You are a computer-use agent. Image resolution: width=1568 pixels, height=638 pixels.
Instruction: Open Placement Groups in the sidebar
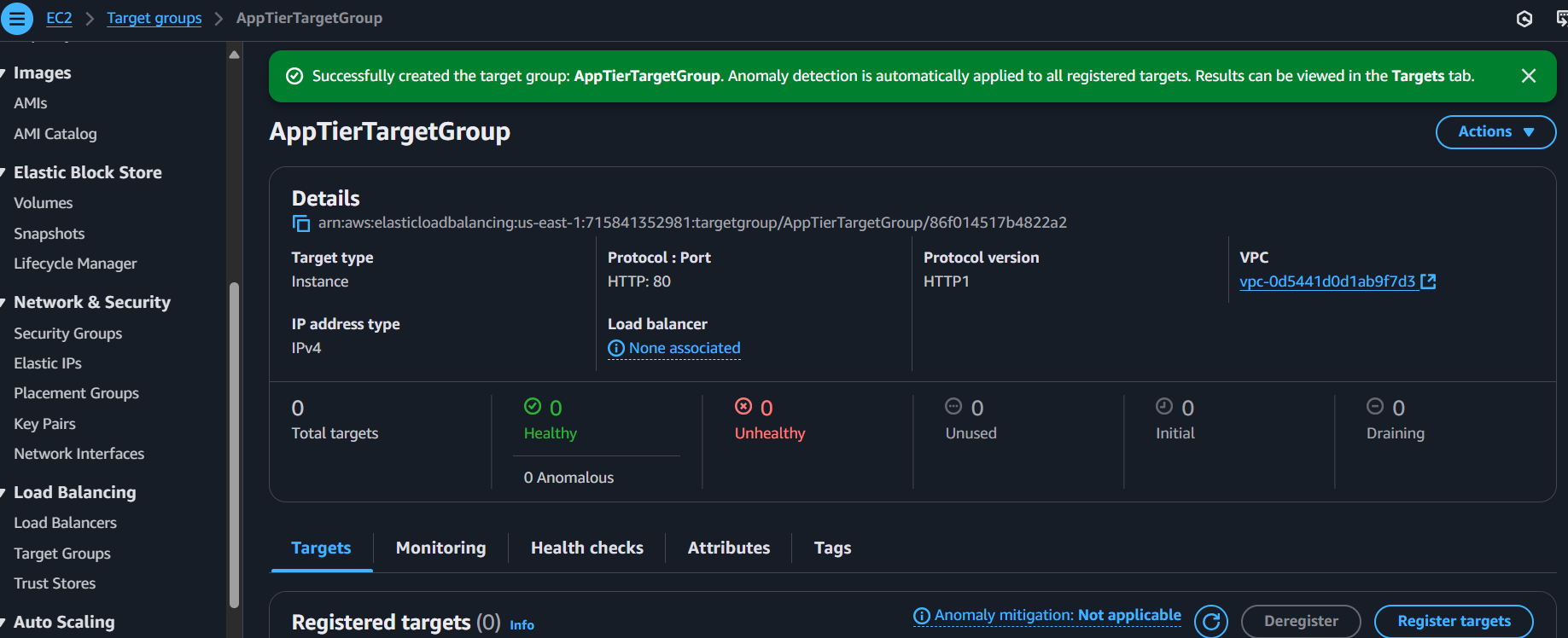coord(76,393)
